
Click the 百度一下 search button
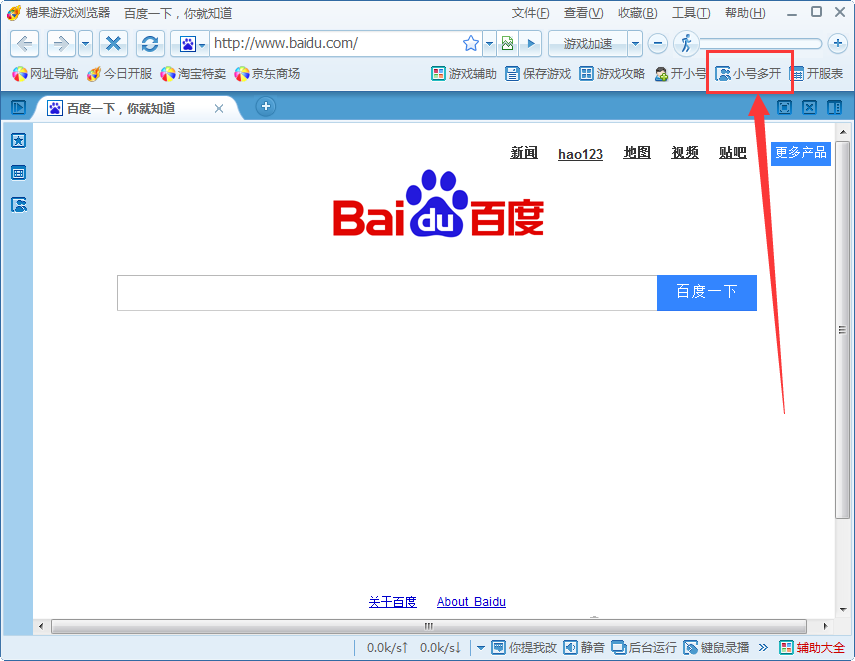tap(707, 293)
